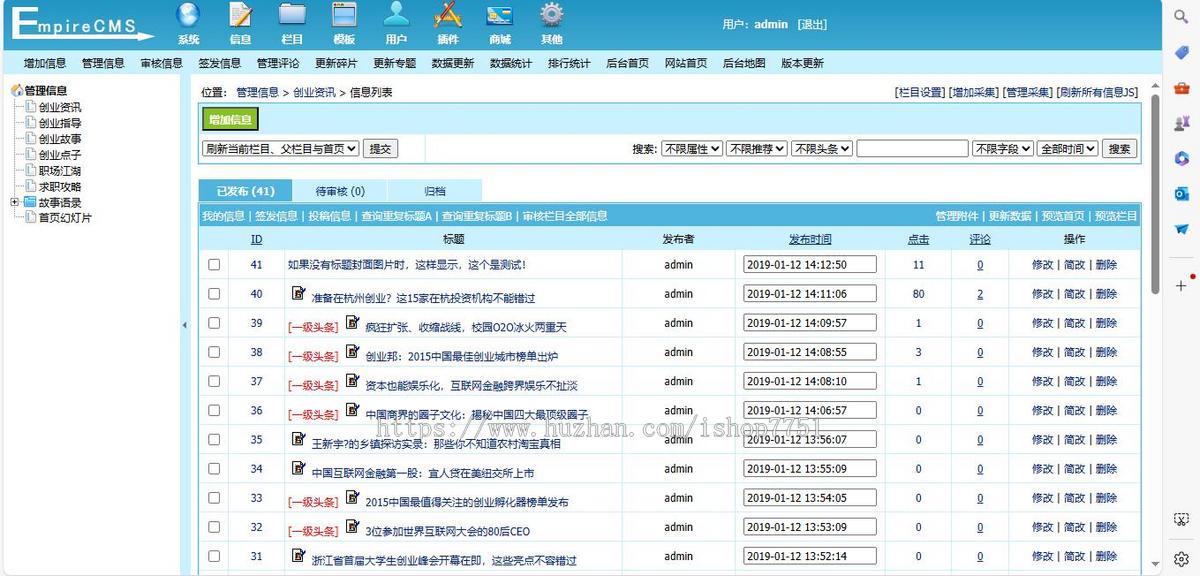Open the 刷新当前栏目 refresh scope dropdown
Screen dimensions: 1200x576
coord(280,148)
